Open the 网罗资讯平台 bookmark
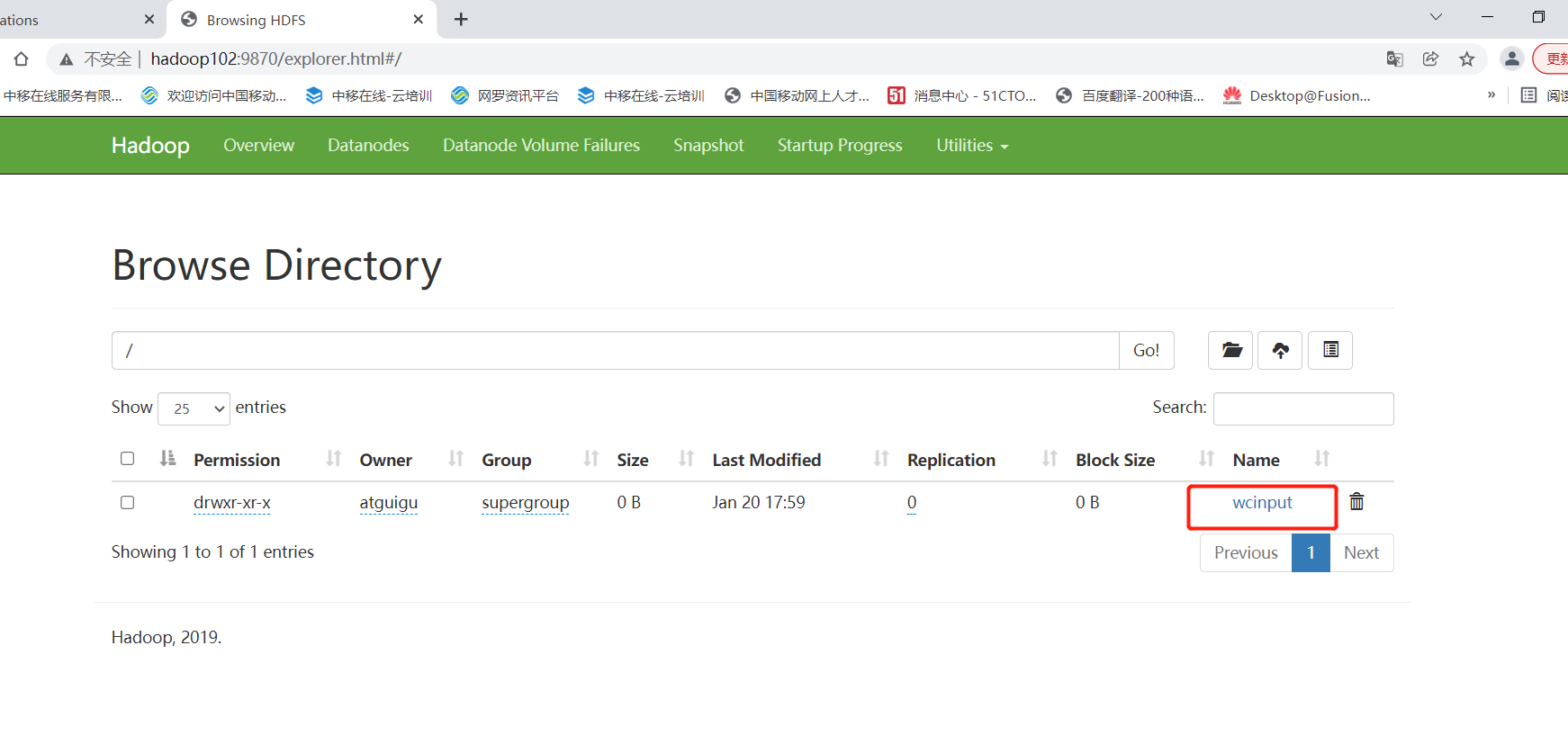Image resolution: width=1568 pixels, height=744 pixels. click(x=505, y=95)
